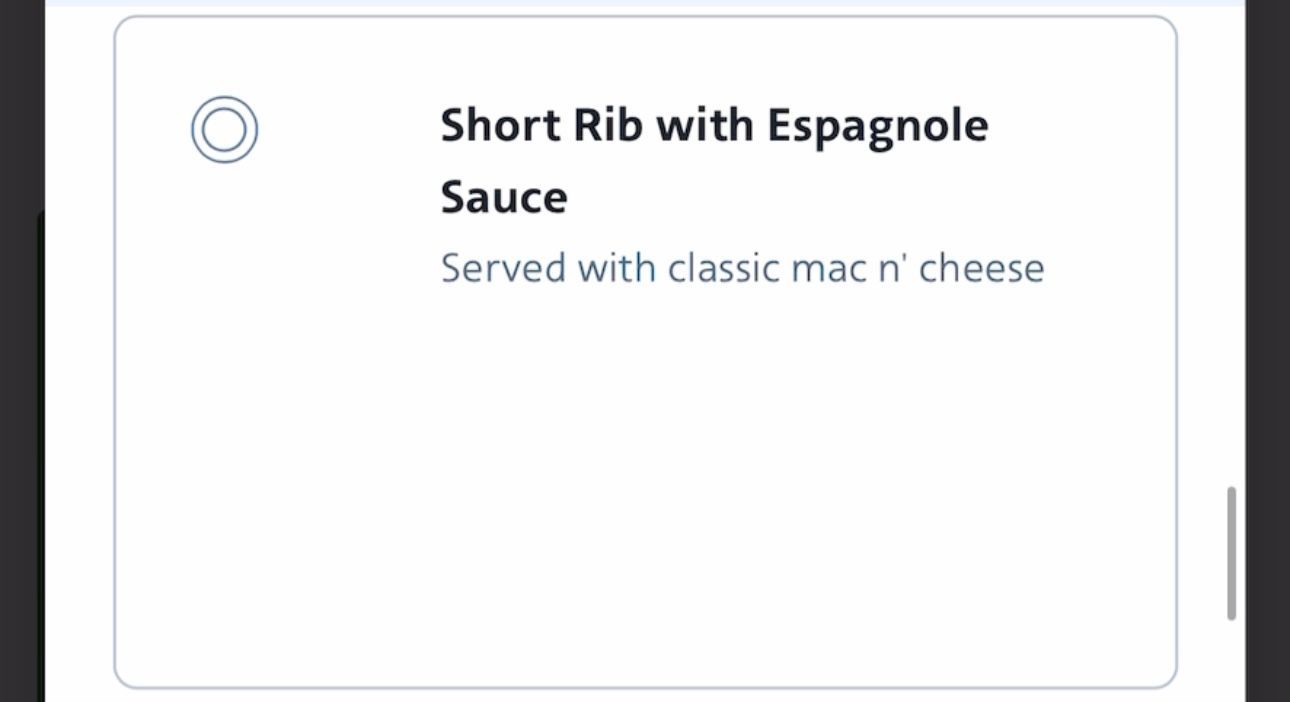Select the Short Rib radio button

pos(225,130)
